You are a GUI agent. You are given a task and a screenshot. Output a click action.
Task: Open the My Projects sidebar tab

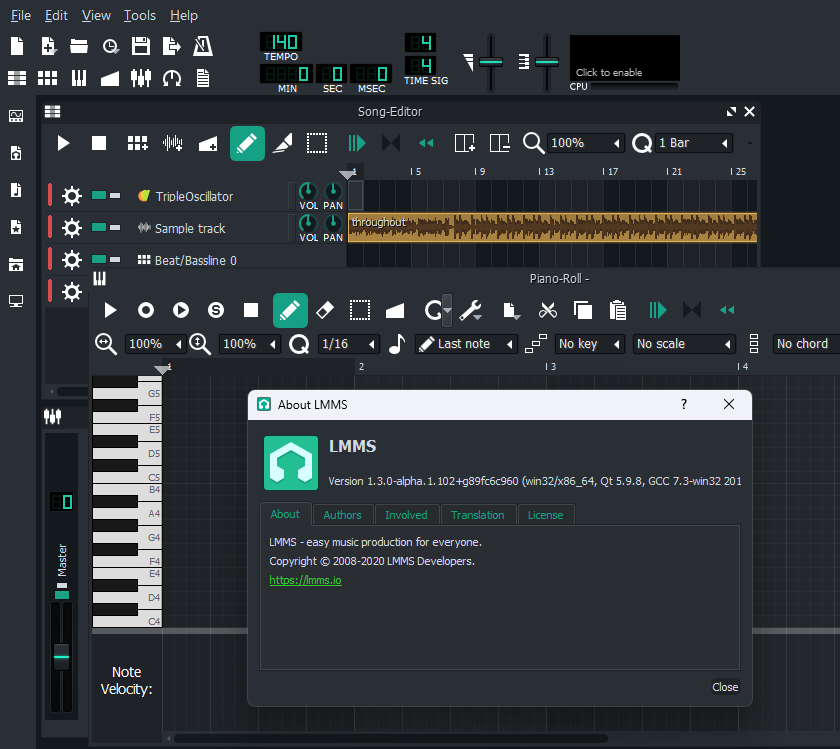tap(16, 153)
